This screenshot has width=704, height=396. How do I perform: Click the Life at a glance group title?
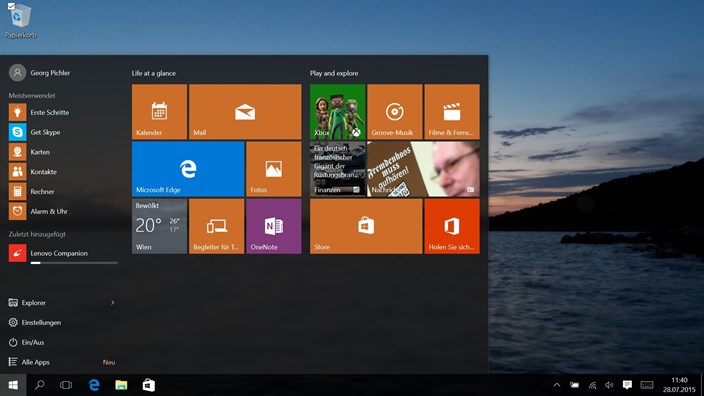(x=154, y=73)
